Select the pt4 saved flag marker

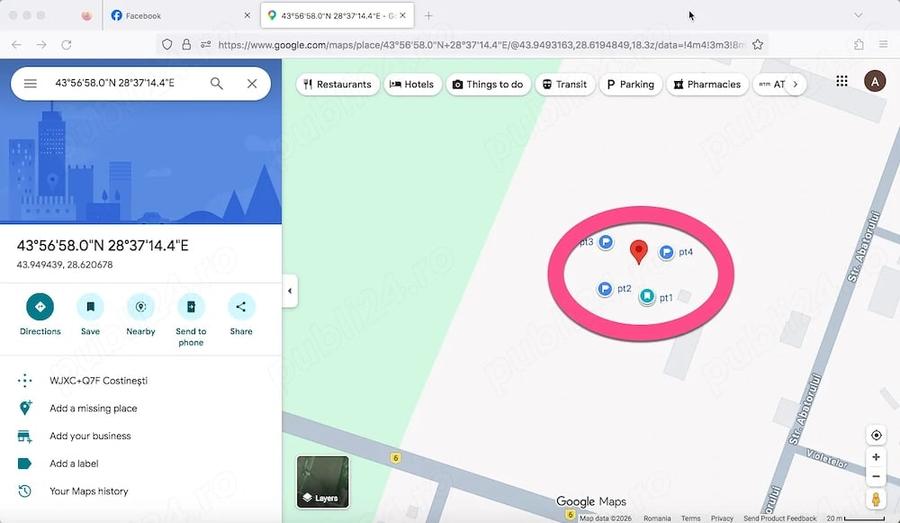tap(666, 252)
